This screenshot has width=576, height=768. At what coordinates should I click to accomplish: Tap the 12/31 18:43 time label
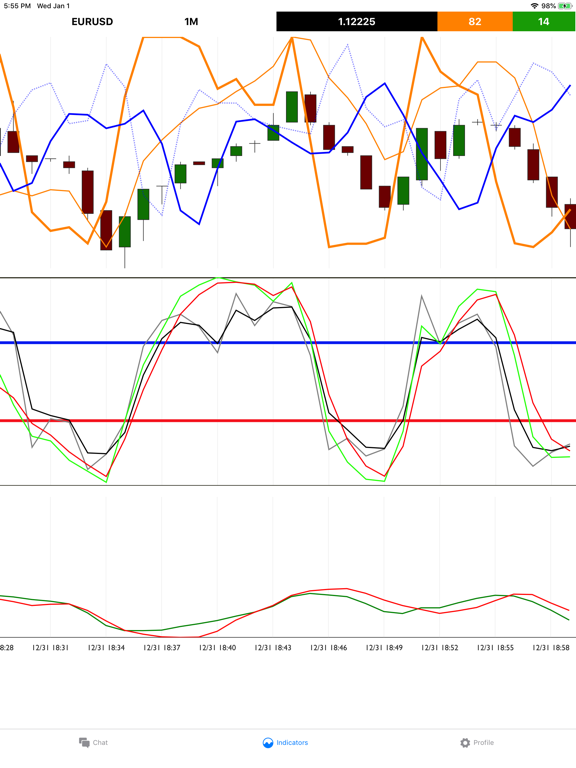point(273,648)
